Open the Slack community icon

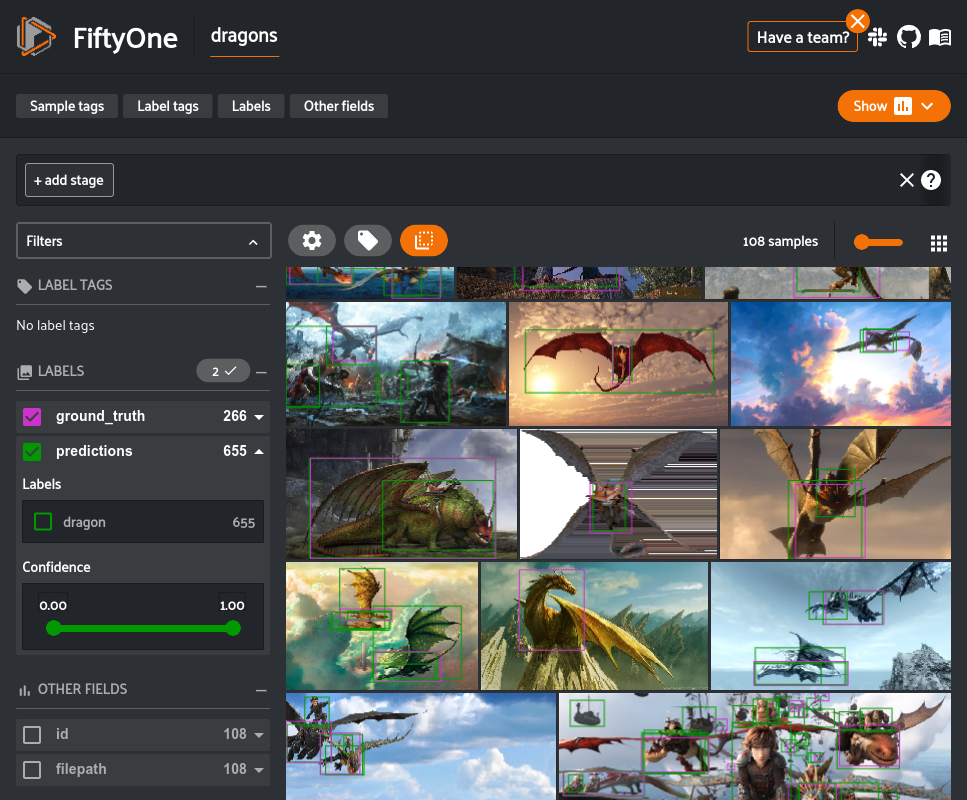tap(877, 38)
